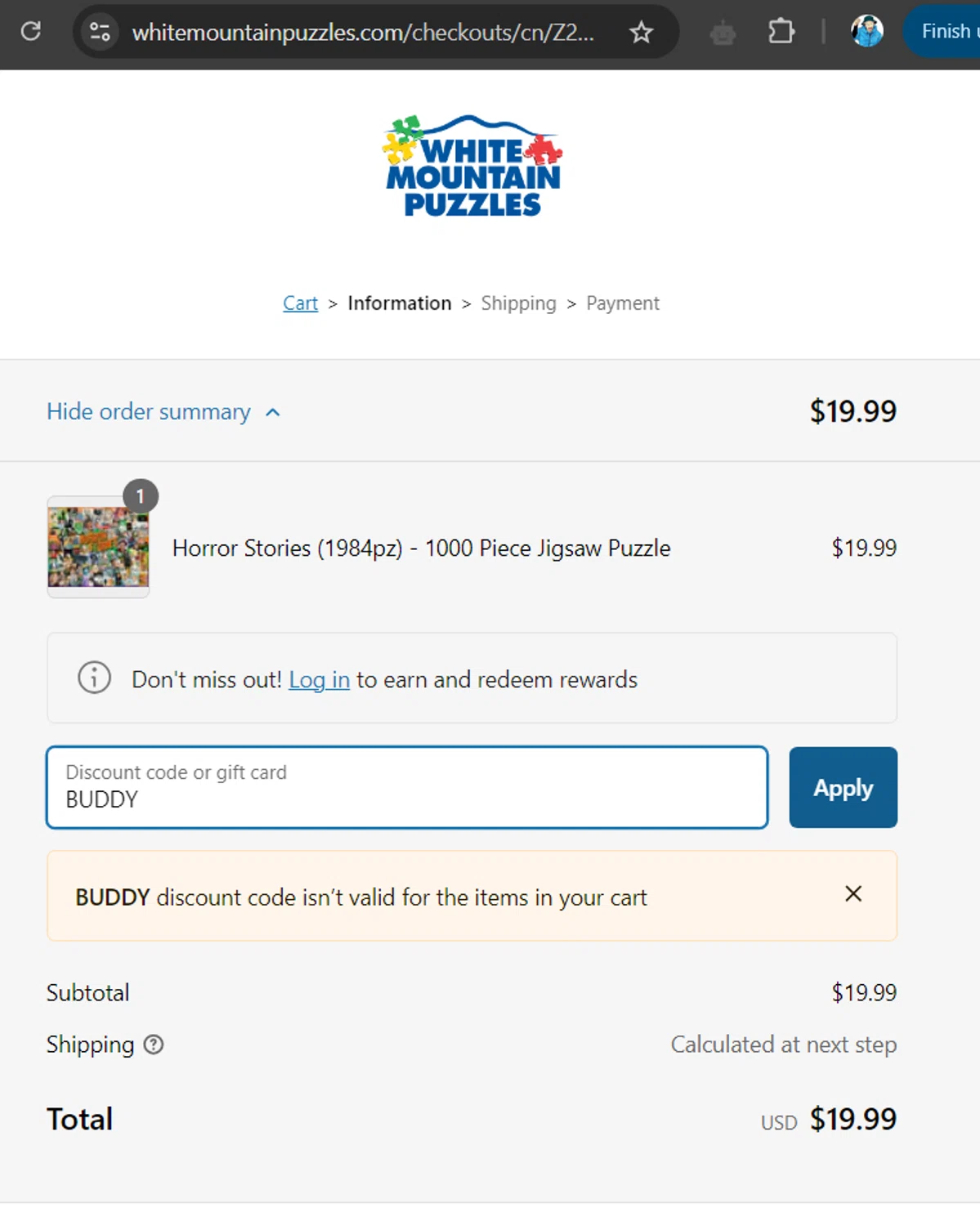
Task: Click the Horror Stories puzzle thumbnail
Action: click(98, 547)
